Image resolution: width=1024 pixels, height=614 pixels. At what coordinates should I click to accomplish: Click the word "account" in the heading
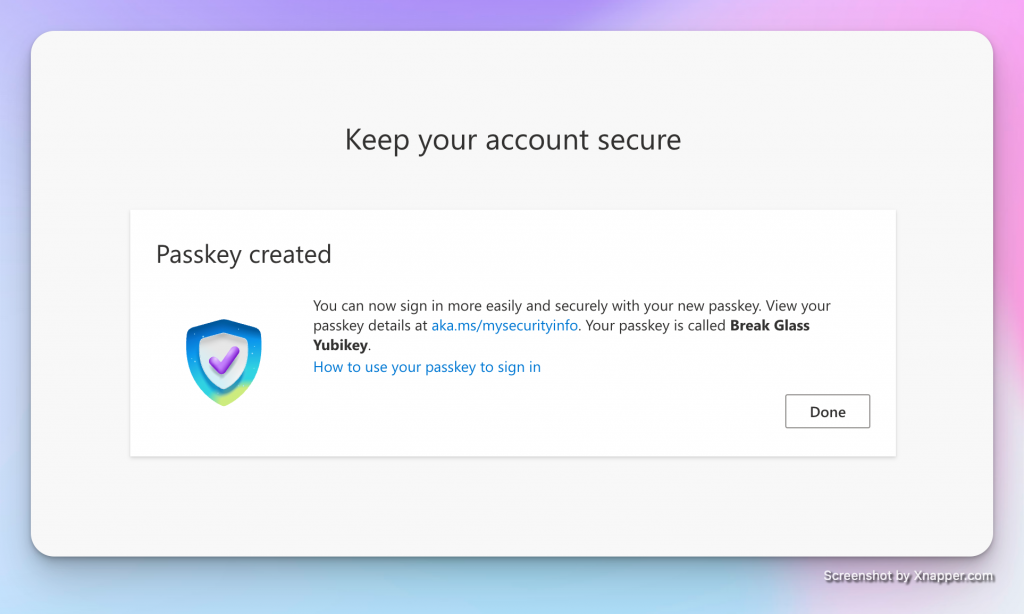click(533, 139)
